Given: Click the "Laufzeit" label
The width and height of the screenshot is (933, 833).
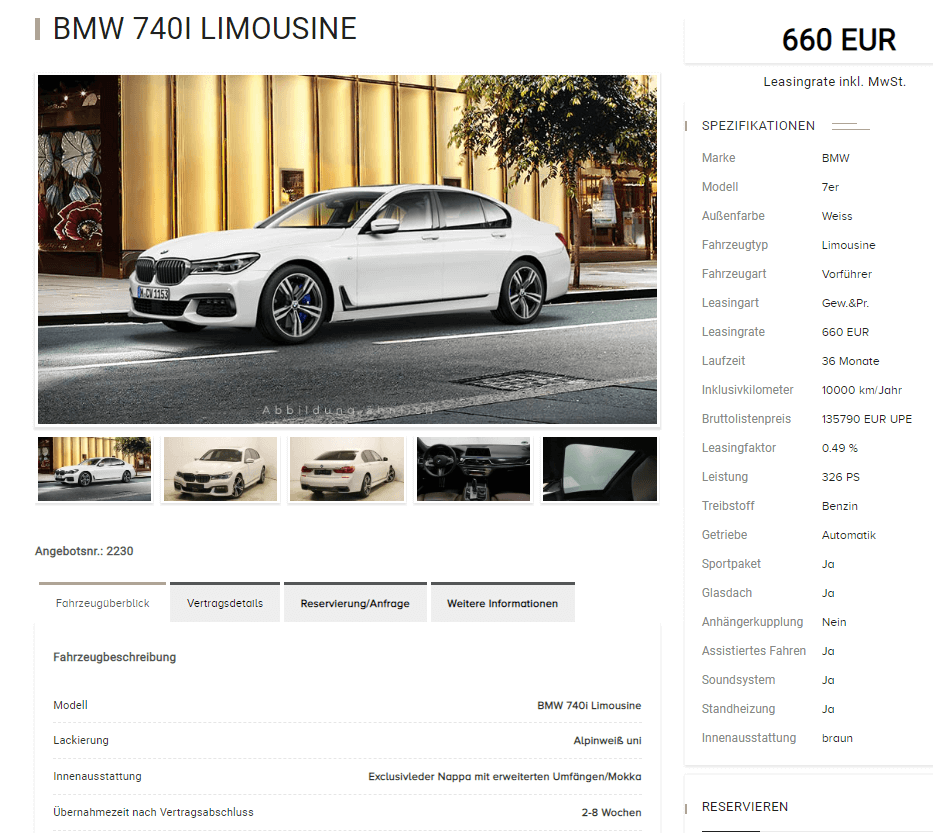Looking at the screenshot, I should [x=723, y=361].
